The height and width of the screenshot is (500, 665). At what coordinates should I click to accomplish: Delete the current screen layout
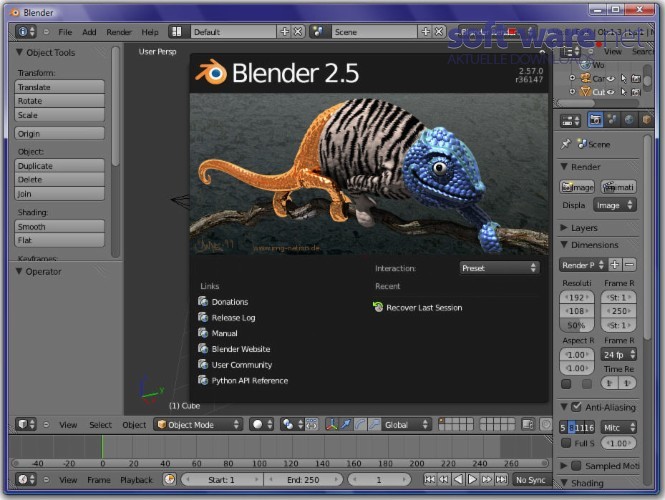click(x=298, y=32)
